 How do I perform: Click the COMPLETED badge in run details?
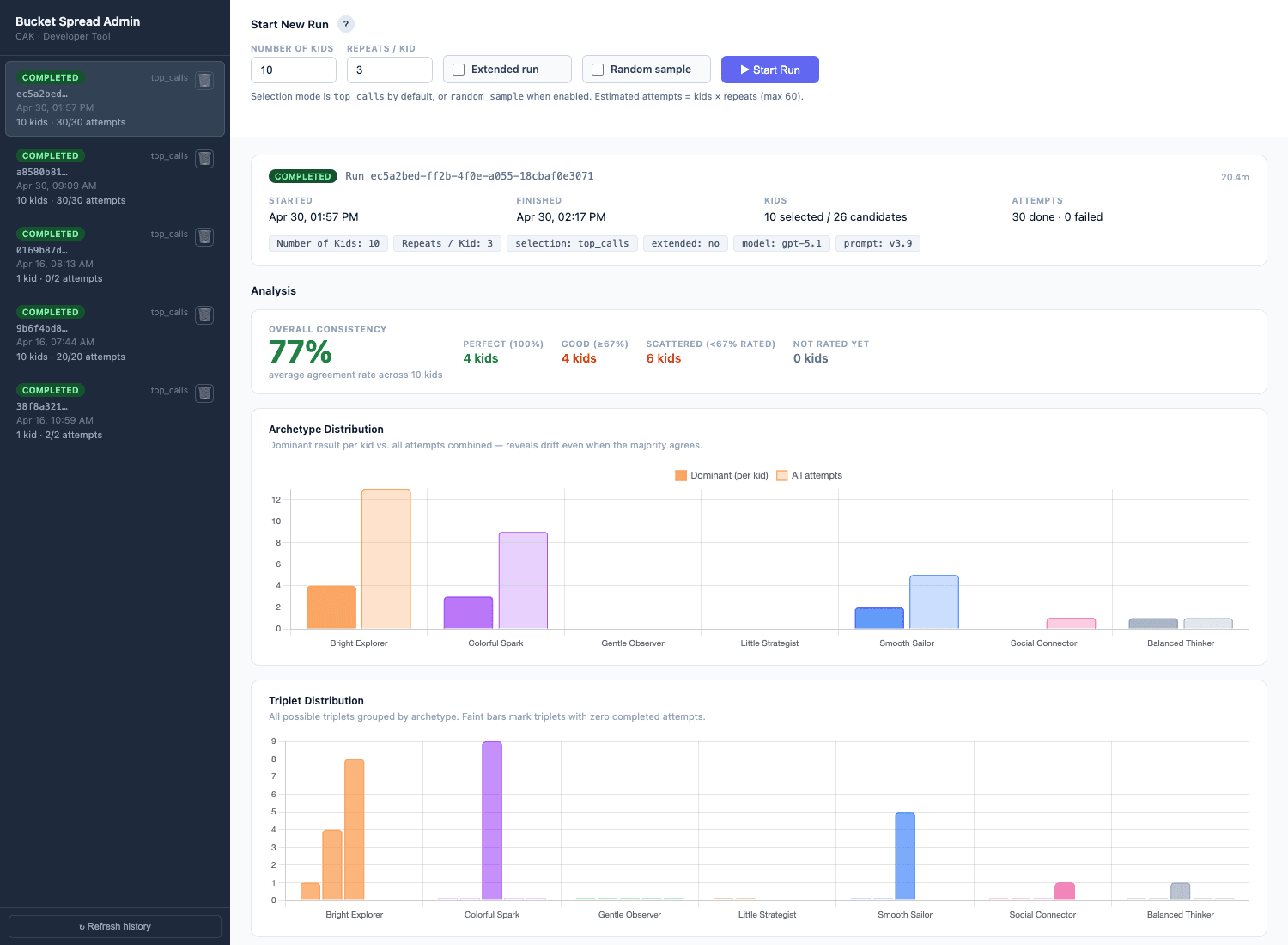(303, 176)
